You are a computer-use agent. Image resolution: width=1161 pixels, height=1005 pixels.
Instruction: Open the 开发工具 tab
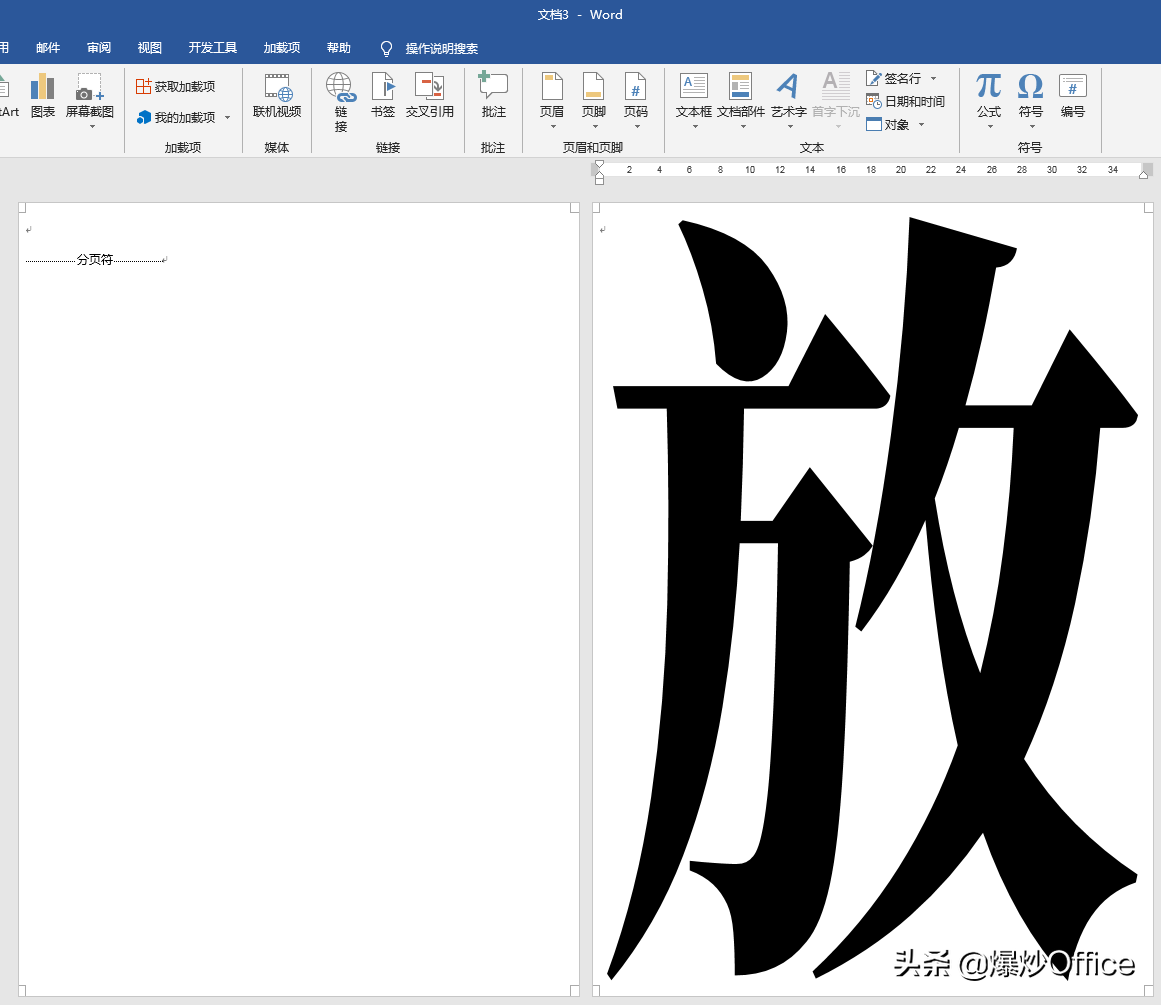coord(211,47)
